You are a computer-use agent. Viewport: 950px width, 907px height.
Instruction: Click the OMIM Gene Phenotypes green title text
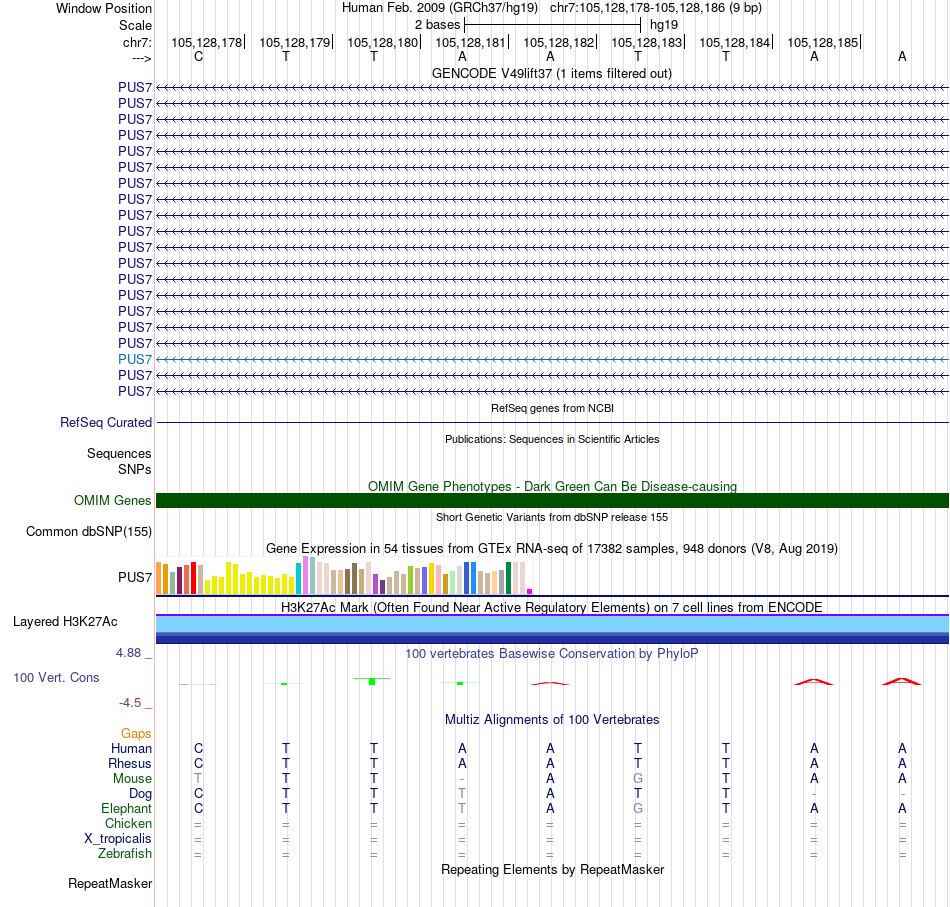coord(552,487)
